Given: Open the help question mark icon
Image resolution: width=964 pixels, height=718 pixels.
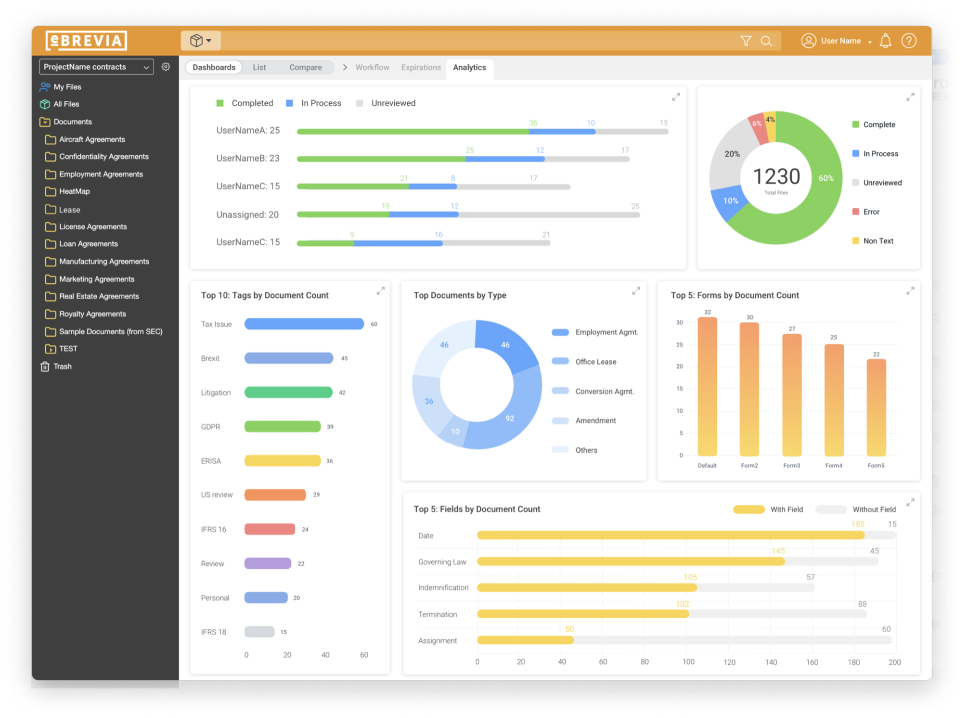Looking at the screenshot, I should [x=909, y=41].
